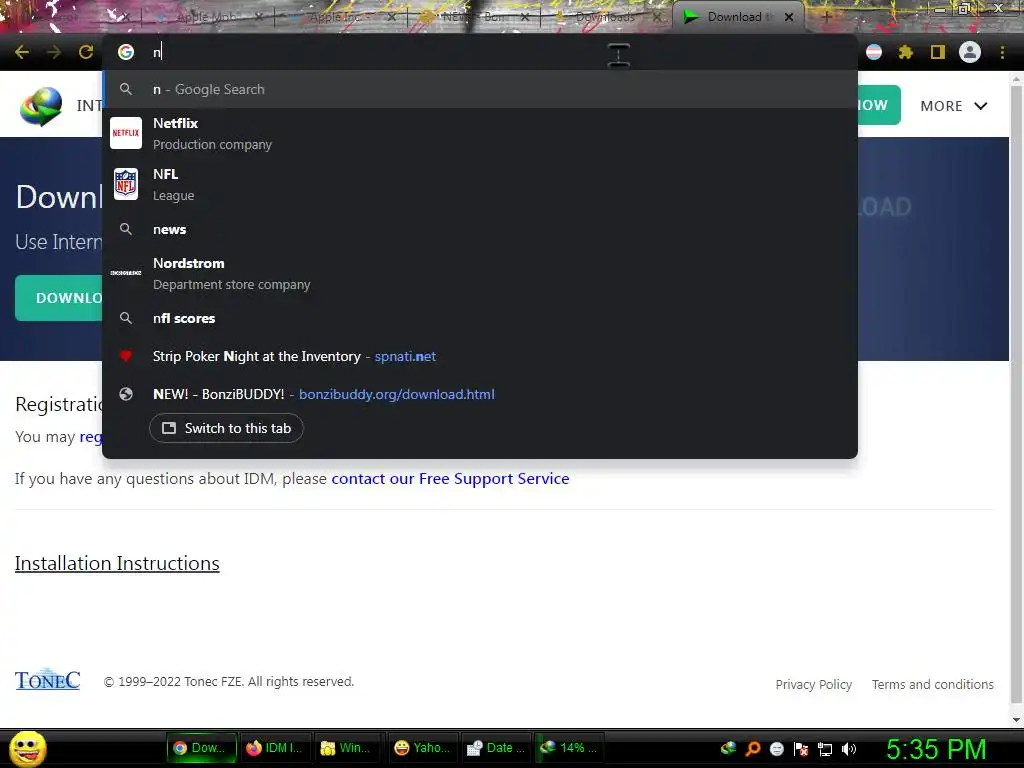Open the profile avatar menu
The image size is (1024, 768).
(970, 52)
